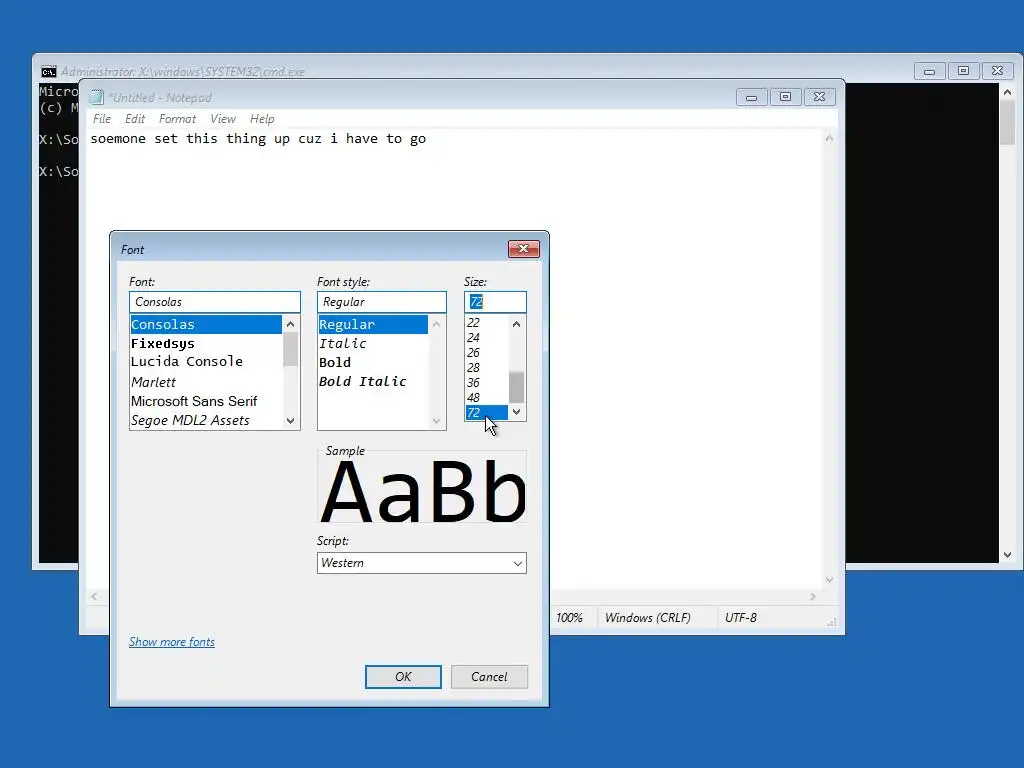The image size is (1024, 768).
Task: Click the Size input field
Action: (x=495, y=302)
